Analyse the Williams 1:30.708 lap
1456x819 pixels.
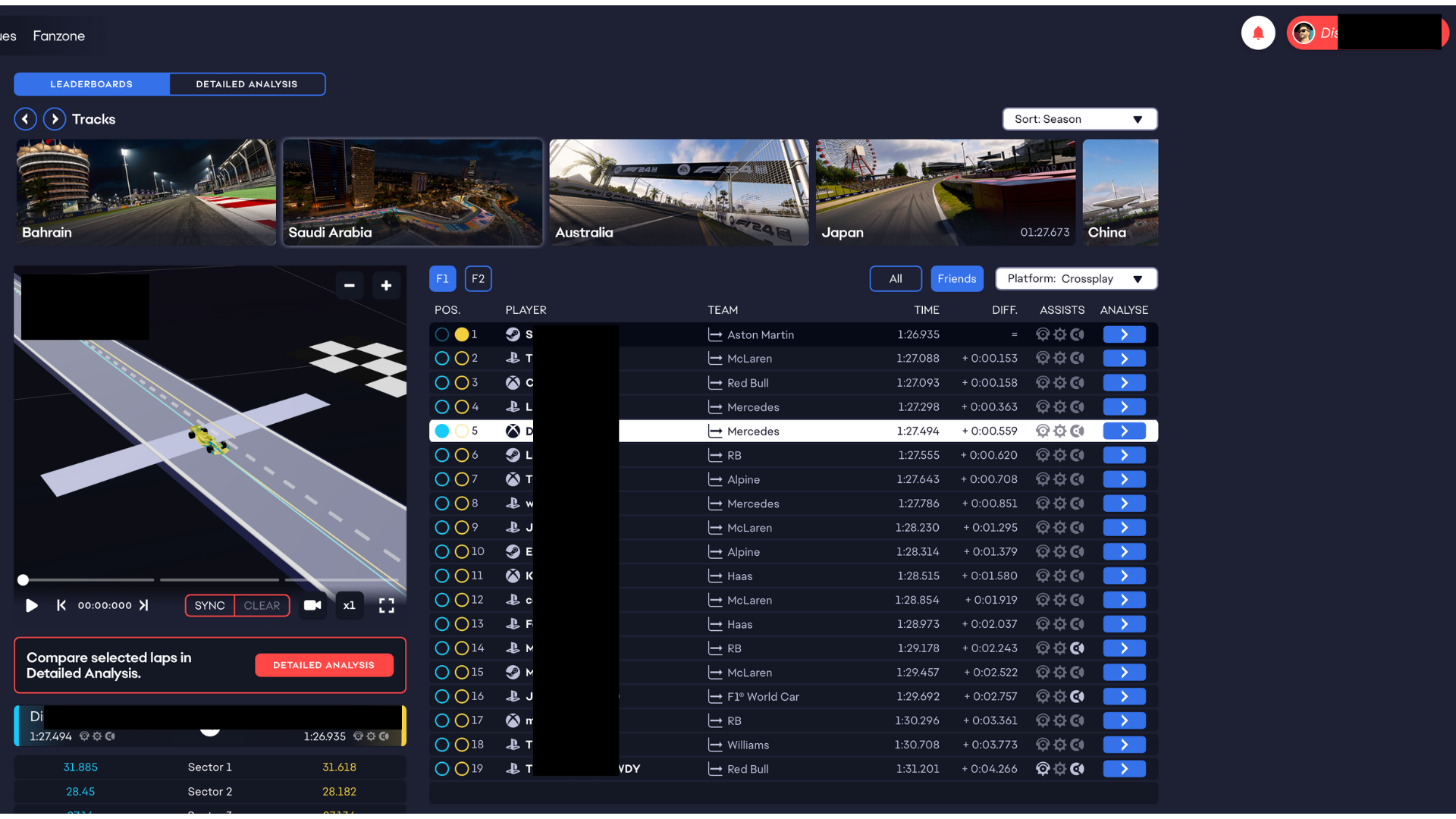tap(1124, 745)
